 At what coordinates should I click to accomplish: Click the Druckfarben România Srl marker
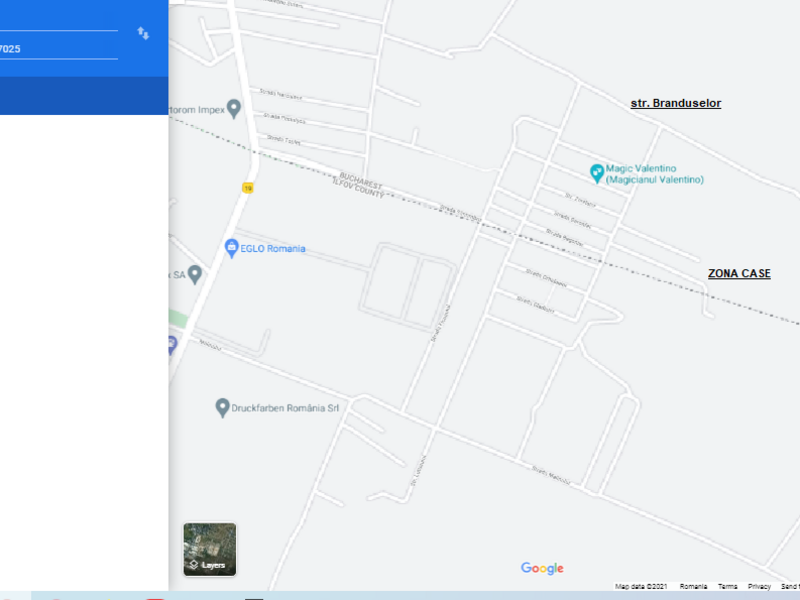point(223,407)
